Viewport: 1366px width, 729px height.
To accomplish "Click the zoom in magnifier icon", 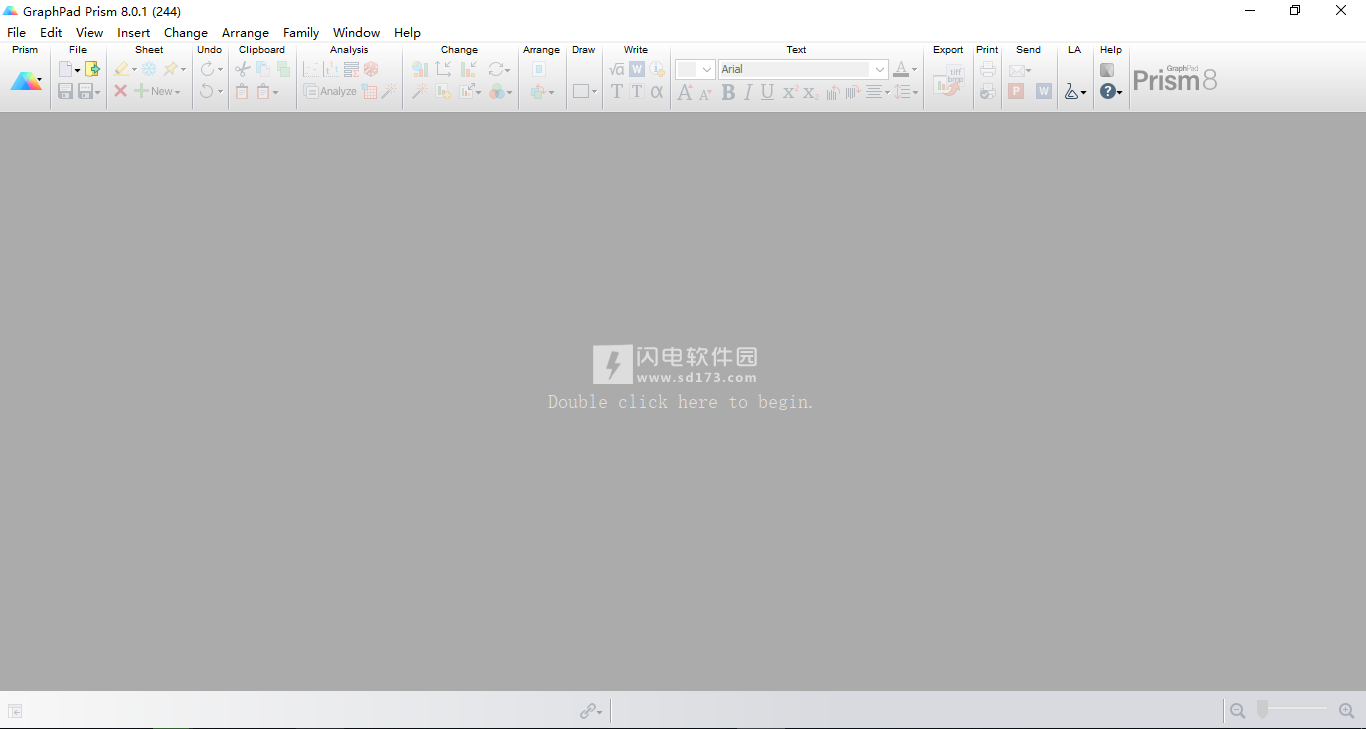I will [1346, 710].
